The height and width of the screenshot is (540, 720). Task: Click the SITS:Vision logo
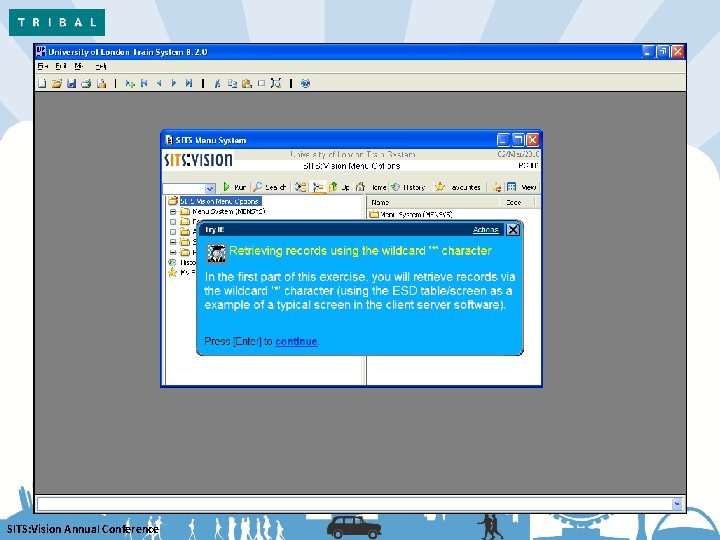pos(198,160)
